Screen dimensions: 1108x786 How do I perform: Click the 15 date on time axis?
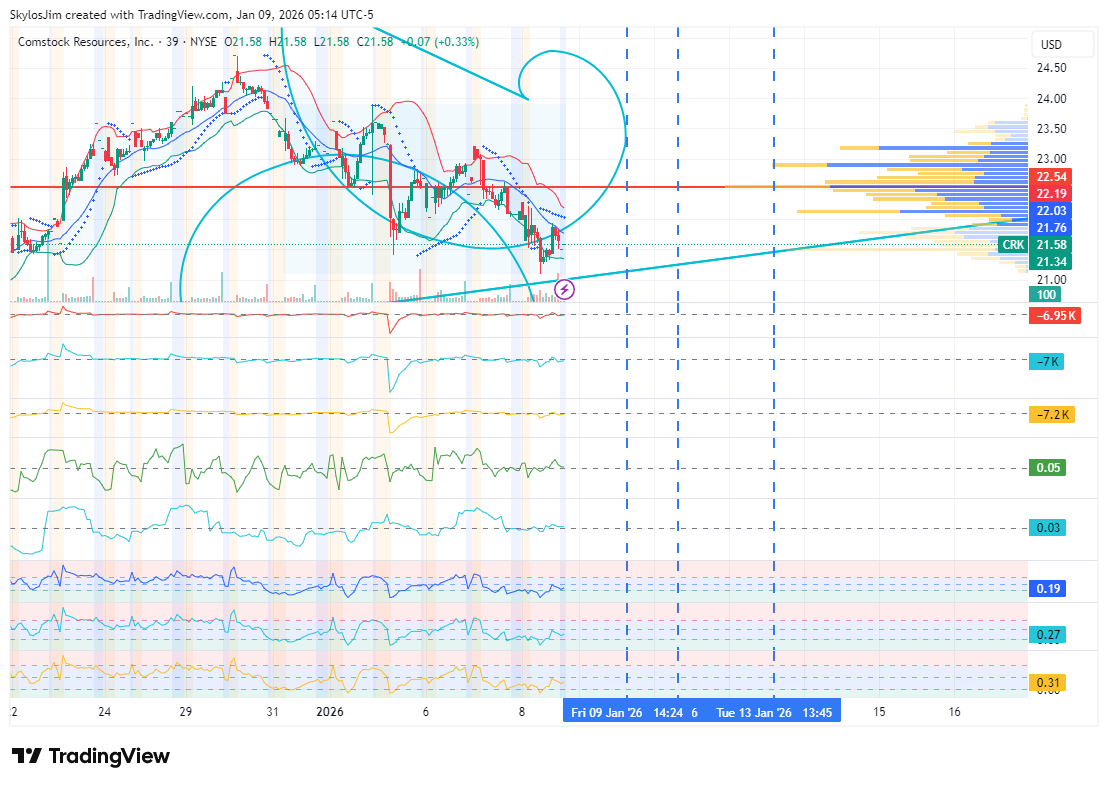pos(878,712)
